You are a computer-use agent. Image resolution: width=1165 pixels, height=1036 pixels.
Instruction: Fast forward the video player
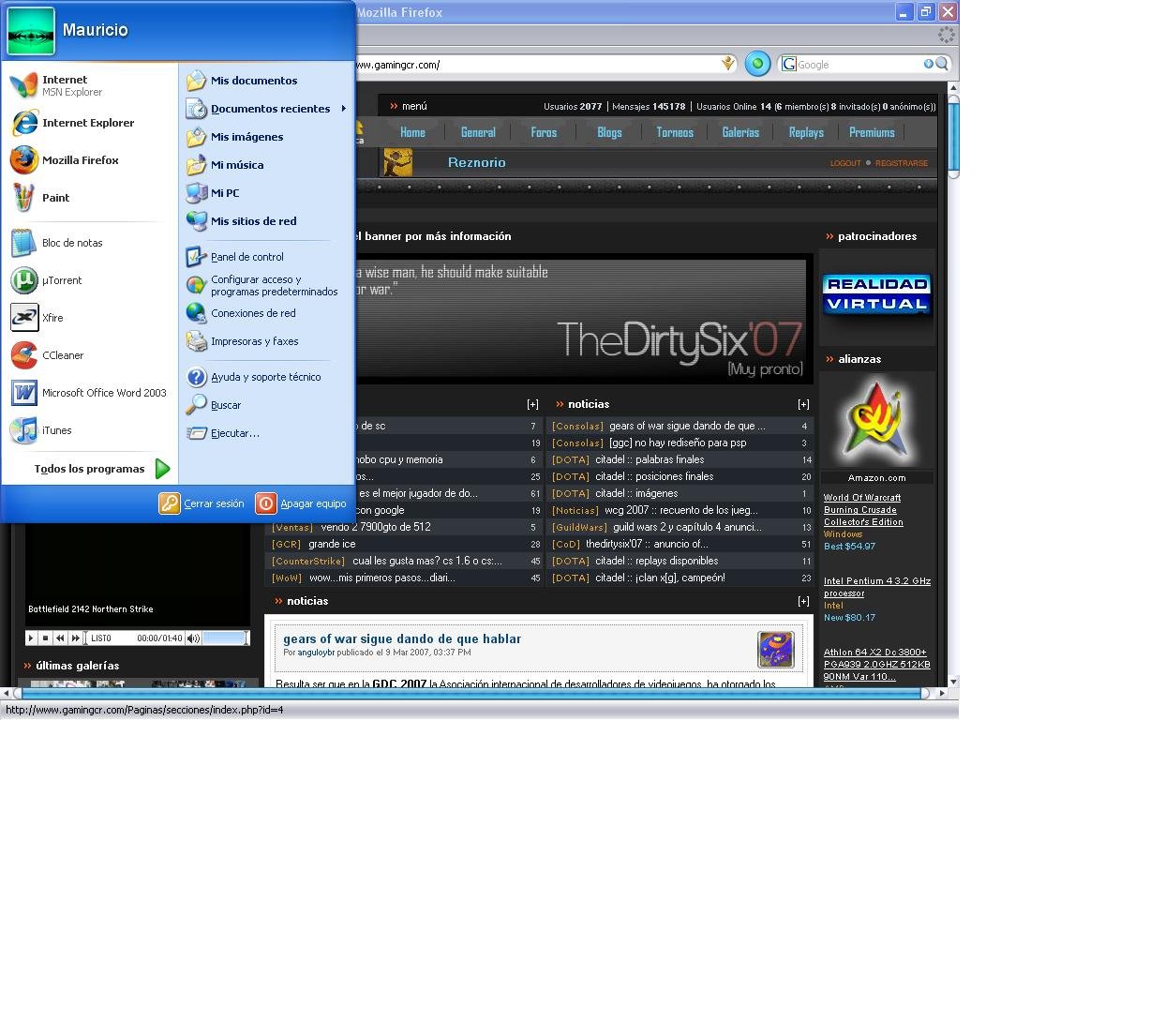(x=76, y=638)
